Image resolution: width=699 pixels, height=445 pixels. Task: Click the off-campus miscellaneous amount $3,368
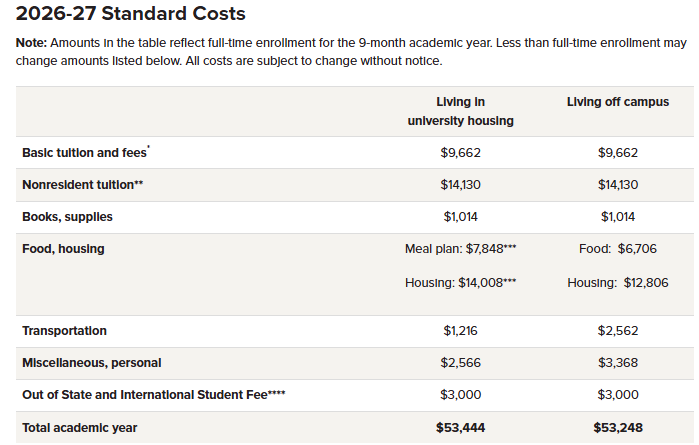point(617,363)
